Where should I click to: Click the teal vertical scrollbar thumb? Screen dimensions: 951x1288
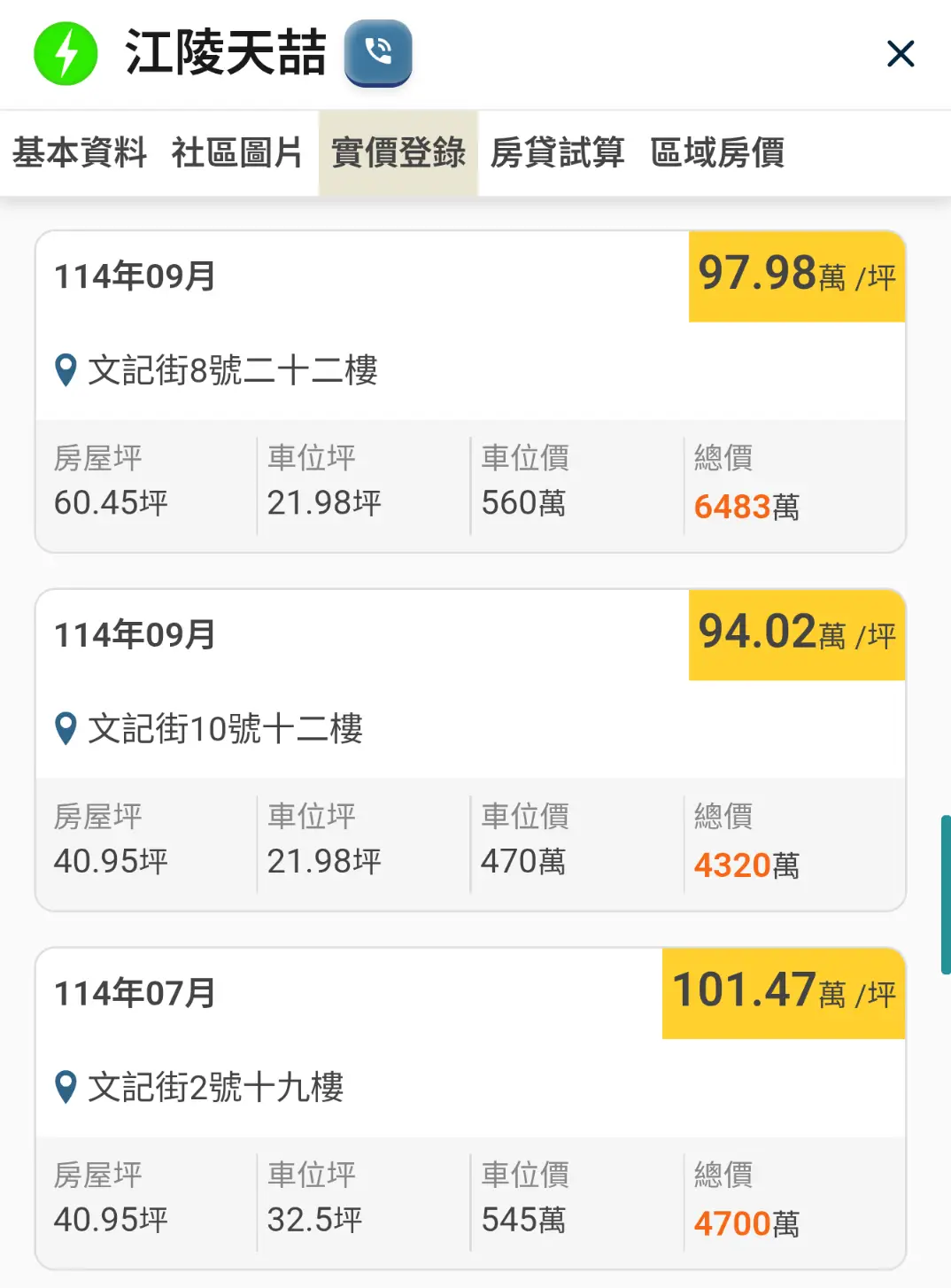945,895
